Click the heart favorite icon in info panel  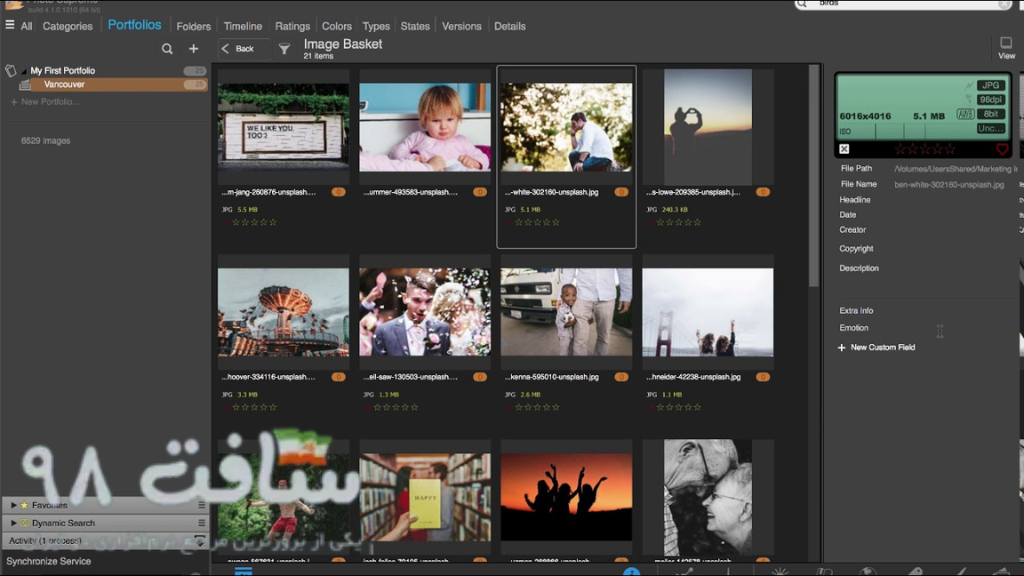pos(1002,150)
